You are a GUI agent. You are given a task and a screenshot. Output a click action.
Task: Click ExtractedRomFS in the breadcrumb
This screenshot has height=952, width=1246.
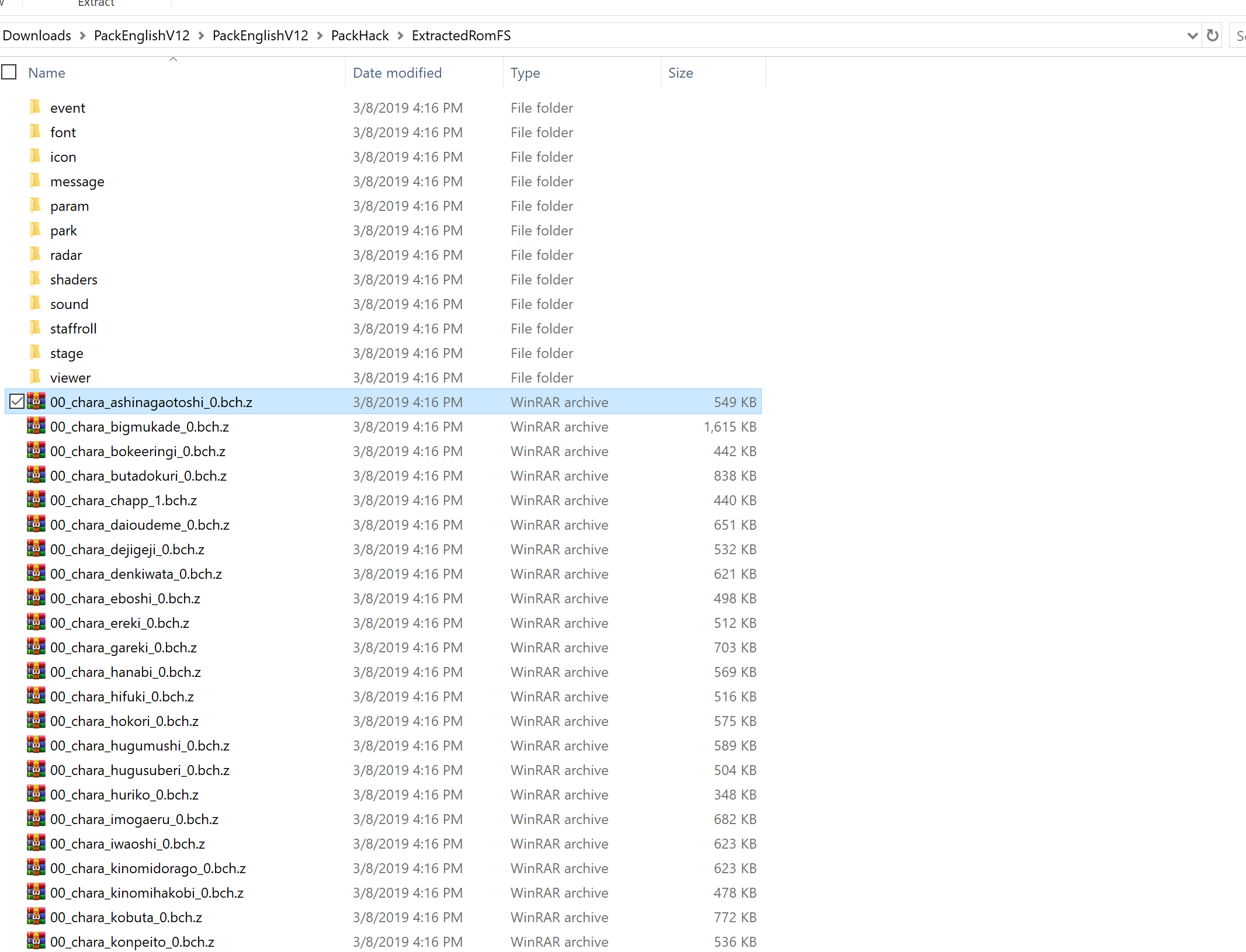(x=461, y=36)
